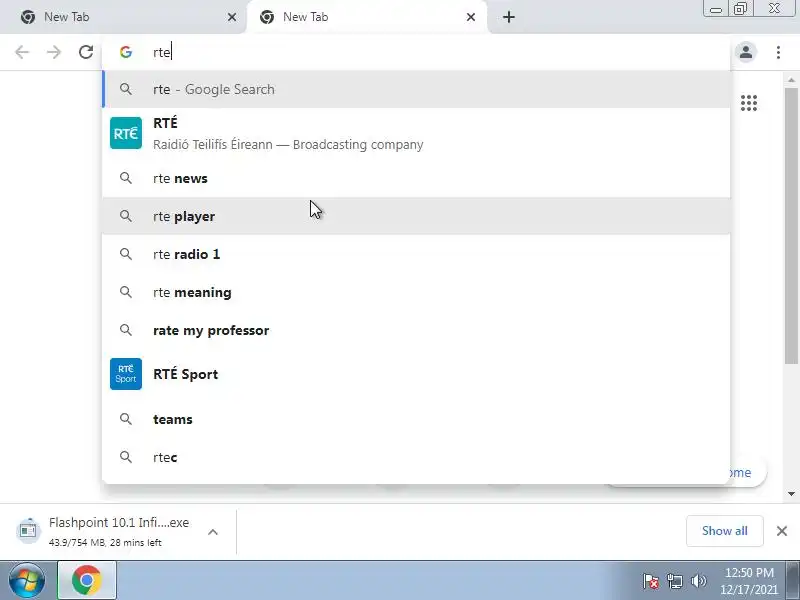
Task: Select the 'rte meaning' suggestion
Action: 416,292
